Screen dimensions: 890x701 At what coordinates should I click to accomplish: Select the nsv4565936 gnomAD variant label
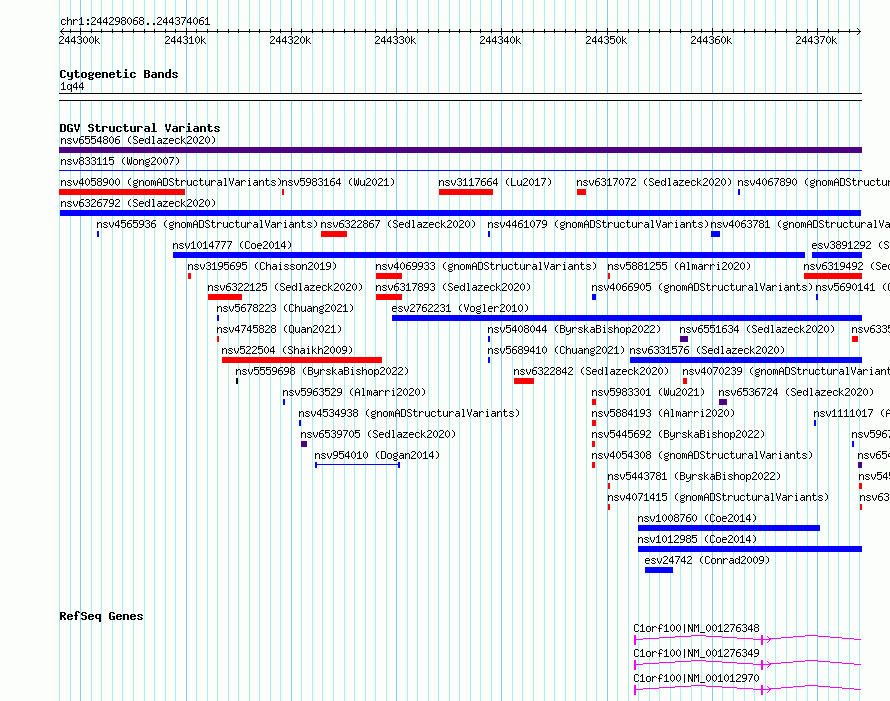click(207, 224)
